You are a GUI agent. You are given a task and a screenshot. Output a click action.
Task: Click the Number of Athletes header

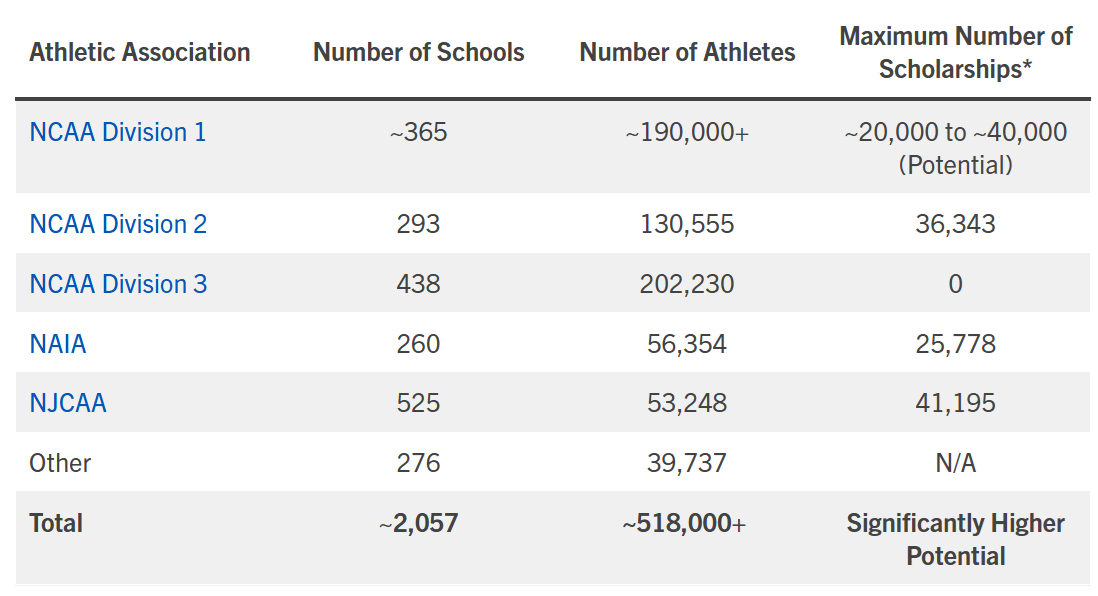pos(687,52)
